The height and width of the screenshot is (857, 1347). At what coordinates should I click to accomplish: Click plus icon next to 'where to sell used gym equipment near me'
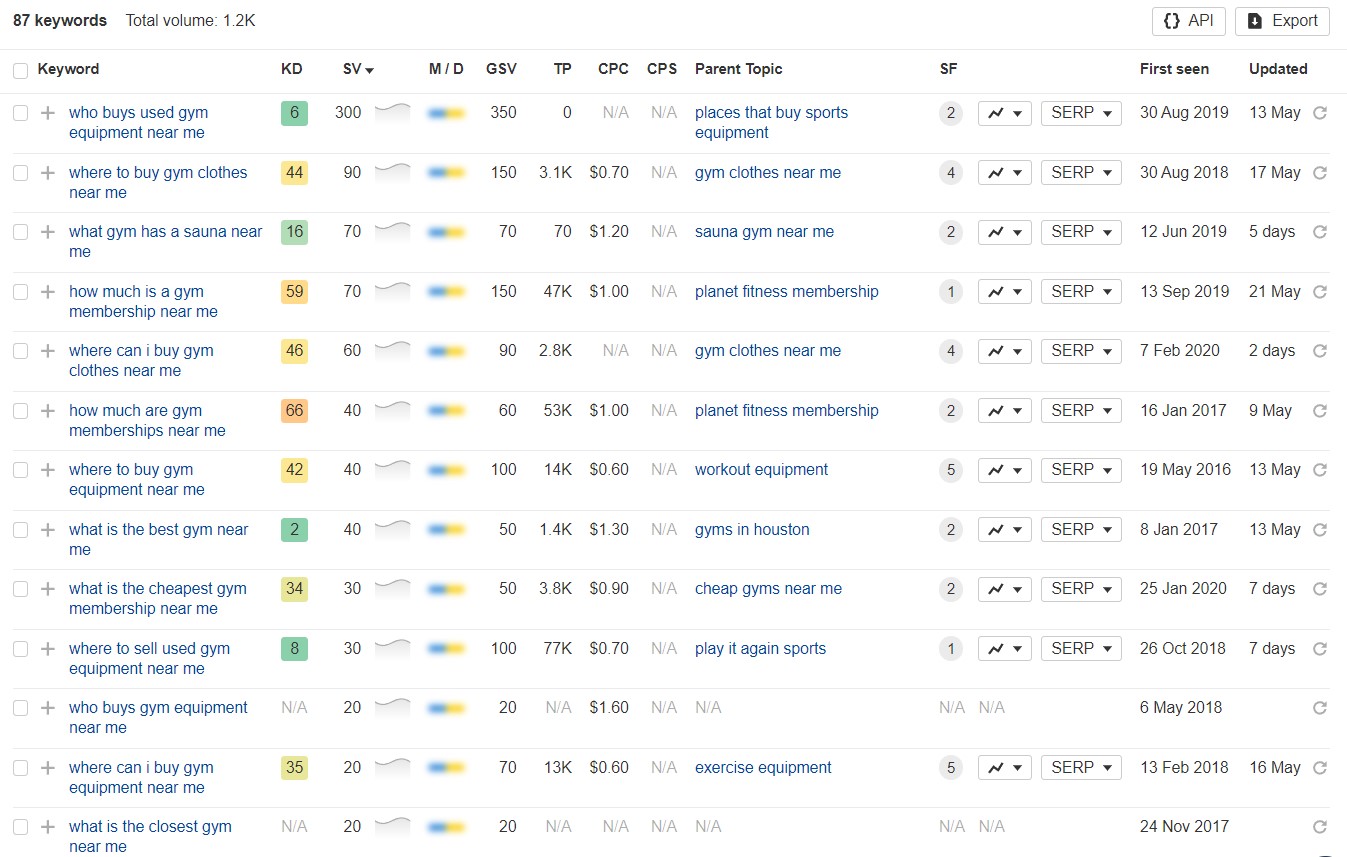click(47, 649)
